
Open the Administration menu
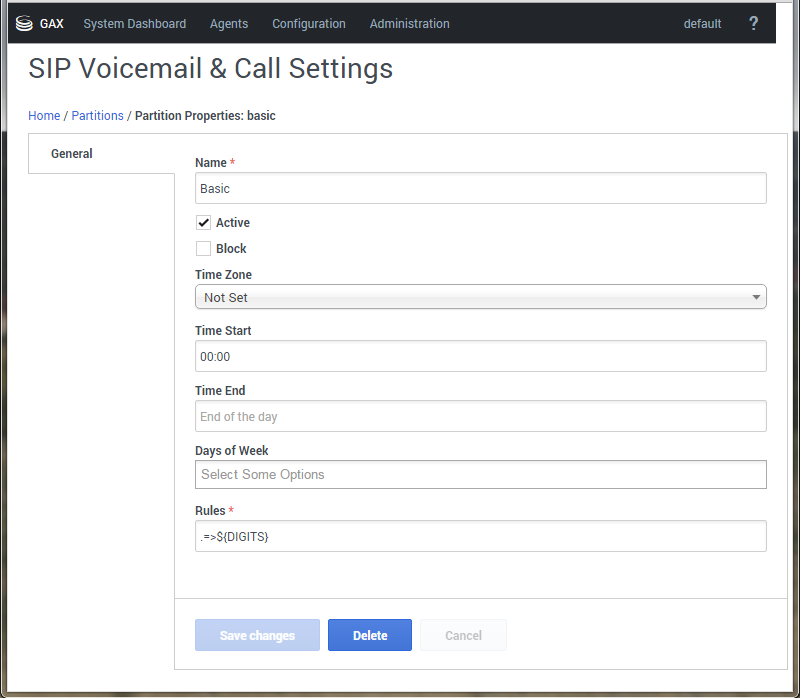(x=409, y=24)
